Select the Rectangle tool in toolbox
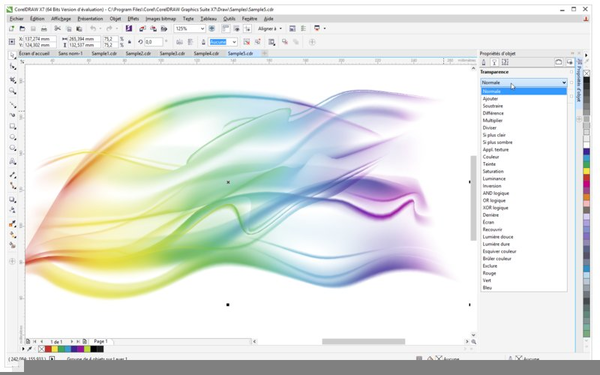 [13, 126]
